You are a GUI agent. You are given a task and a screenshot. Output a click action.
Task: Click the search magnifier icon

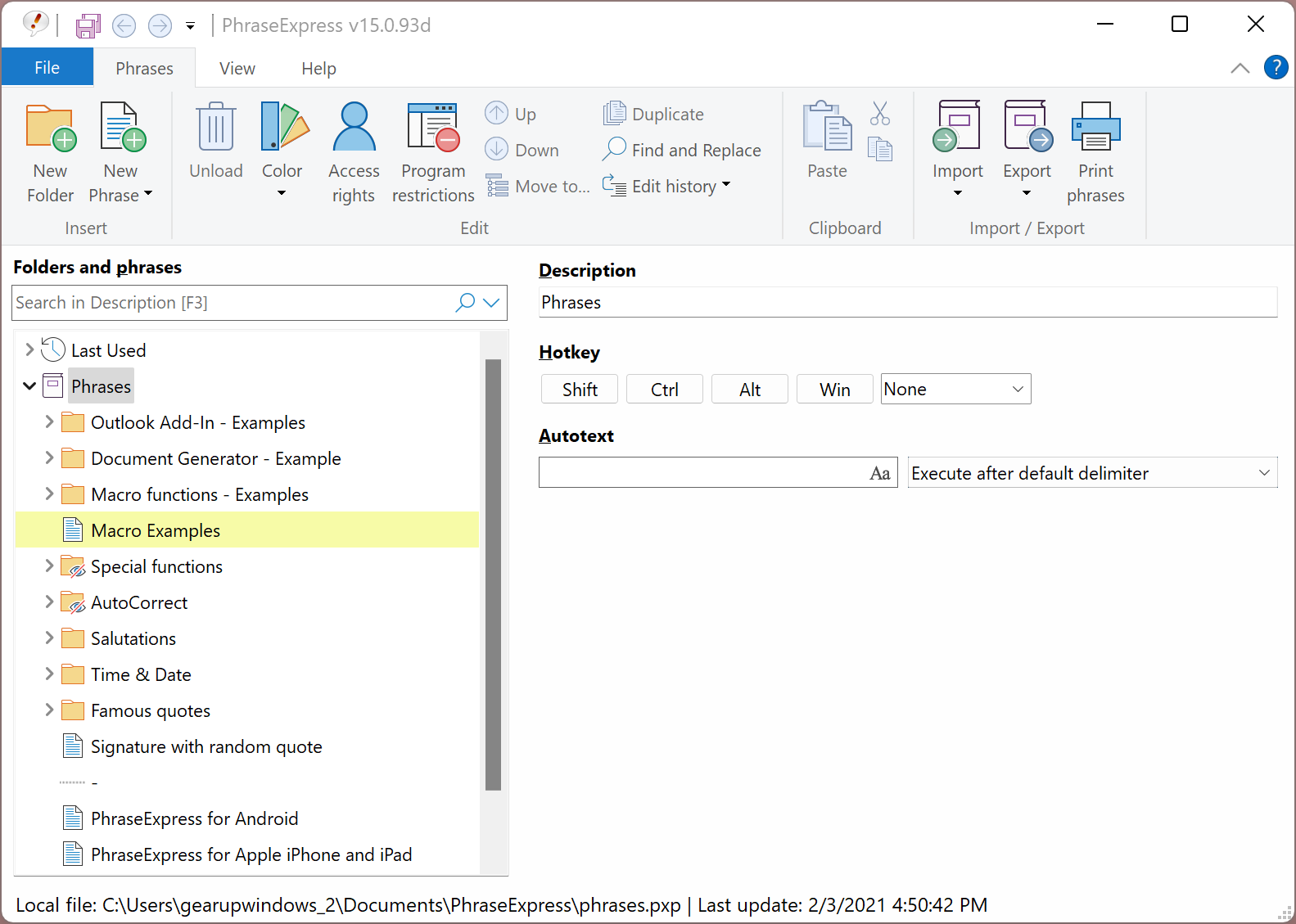click(x=465, y=302)
